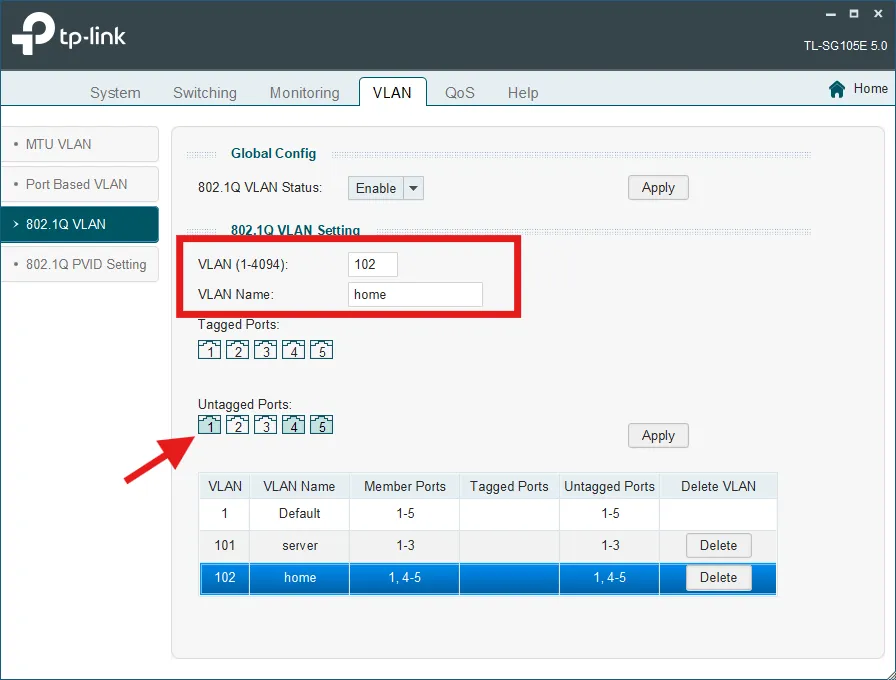Click the Tagged Ports column header
Viewport: 896px width, 680px height.
click(509, 486)
